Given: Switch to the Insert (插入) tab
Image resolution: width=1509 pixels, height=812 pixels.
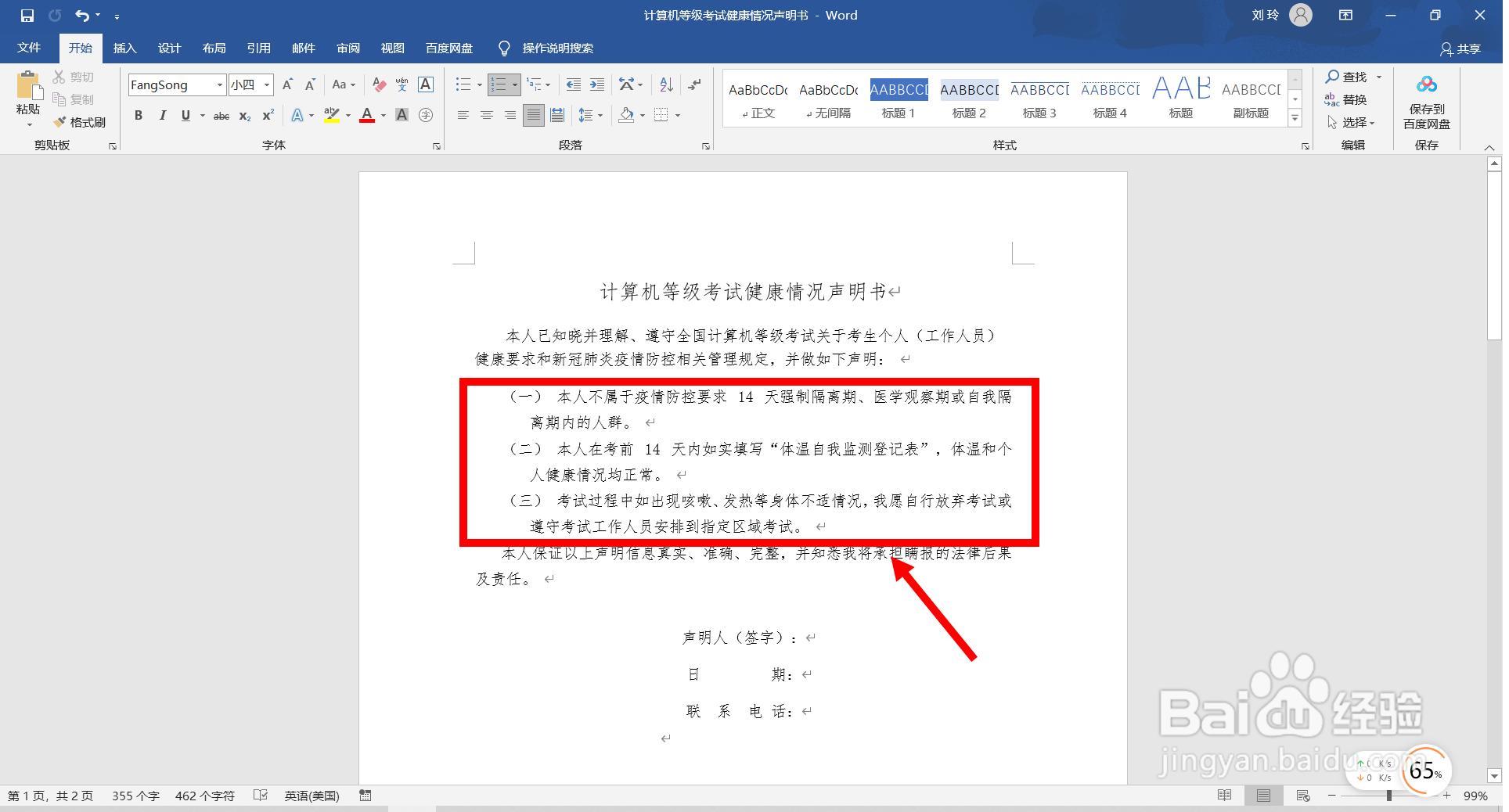Looking at the screenshot, I should coord(124,49).
